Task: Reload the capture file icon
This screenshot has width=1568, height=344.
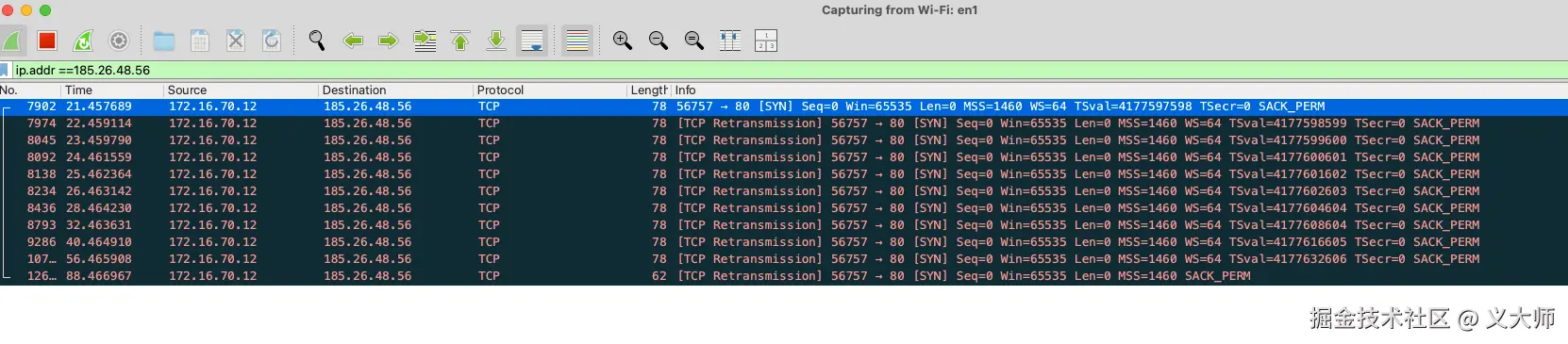Action: pos(272,41)
